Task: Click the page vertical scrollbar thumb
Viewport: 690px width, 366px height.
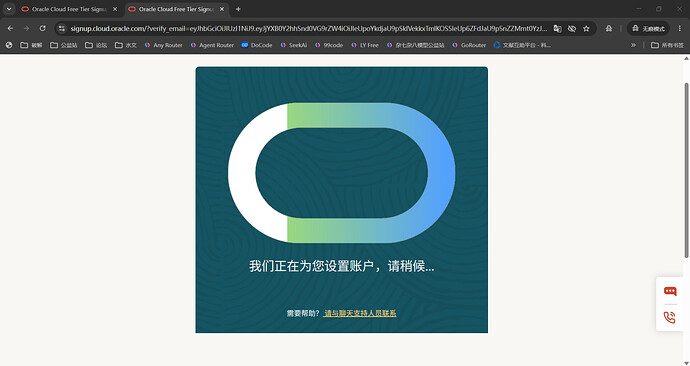Action: 686,170
